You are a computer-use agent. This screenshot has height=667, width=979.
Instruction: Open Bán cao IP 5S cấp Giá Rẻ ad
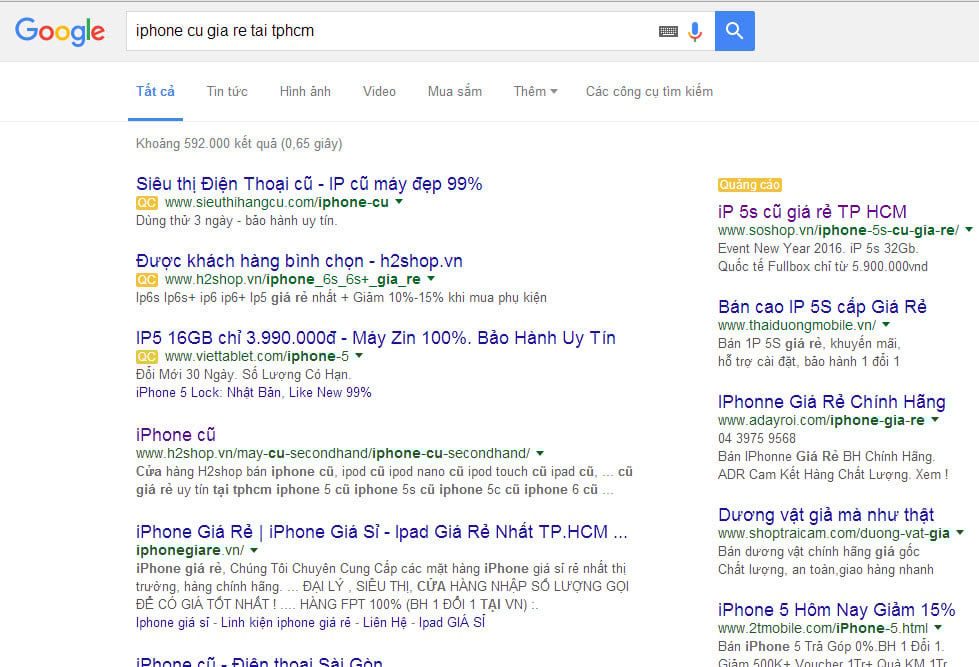[822, 307]
